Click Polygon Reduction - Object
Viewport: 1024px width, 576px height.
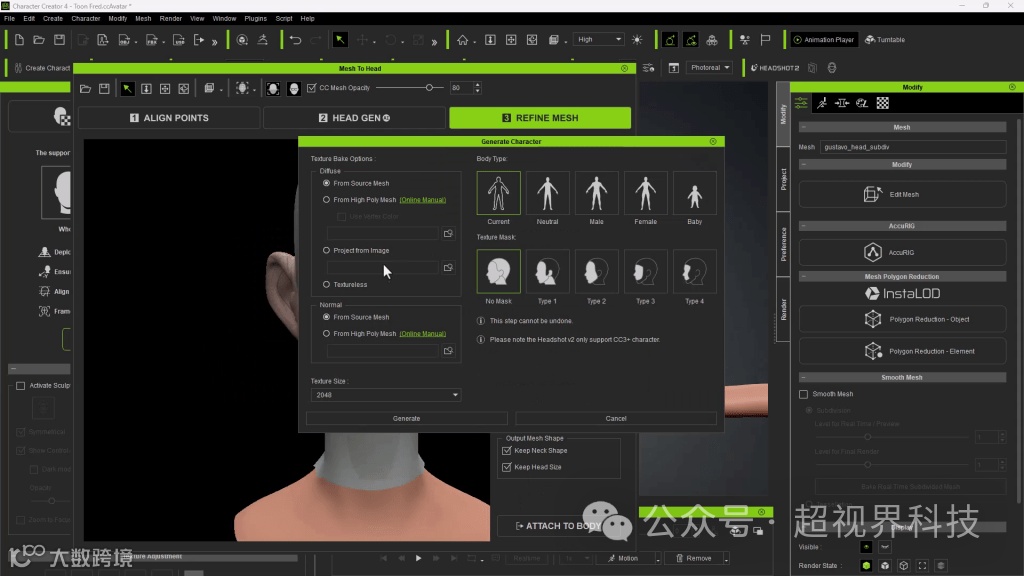902,319
